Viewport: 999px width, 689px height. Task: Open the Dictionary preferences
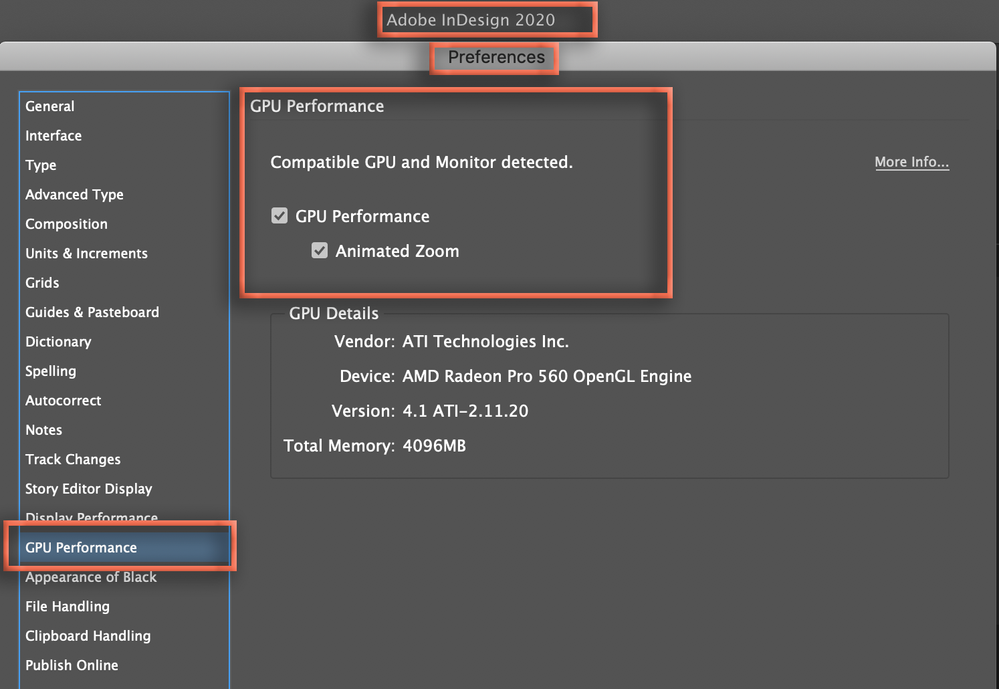[x=59, y=342]
